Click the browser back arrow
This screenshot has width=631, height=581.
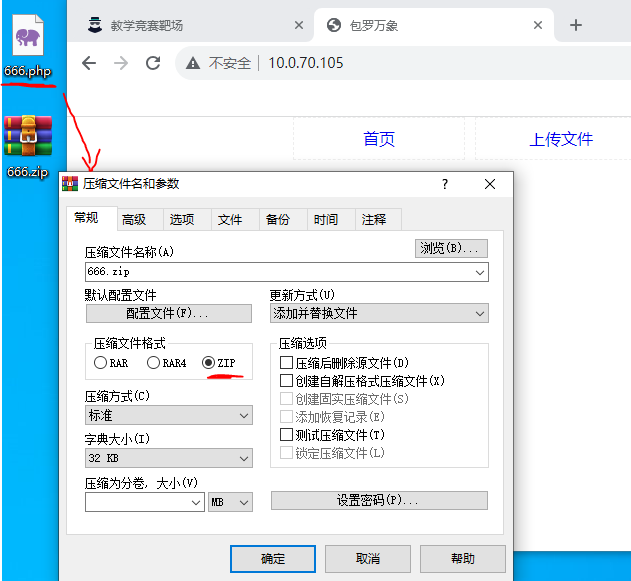[x=89, y=63]
